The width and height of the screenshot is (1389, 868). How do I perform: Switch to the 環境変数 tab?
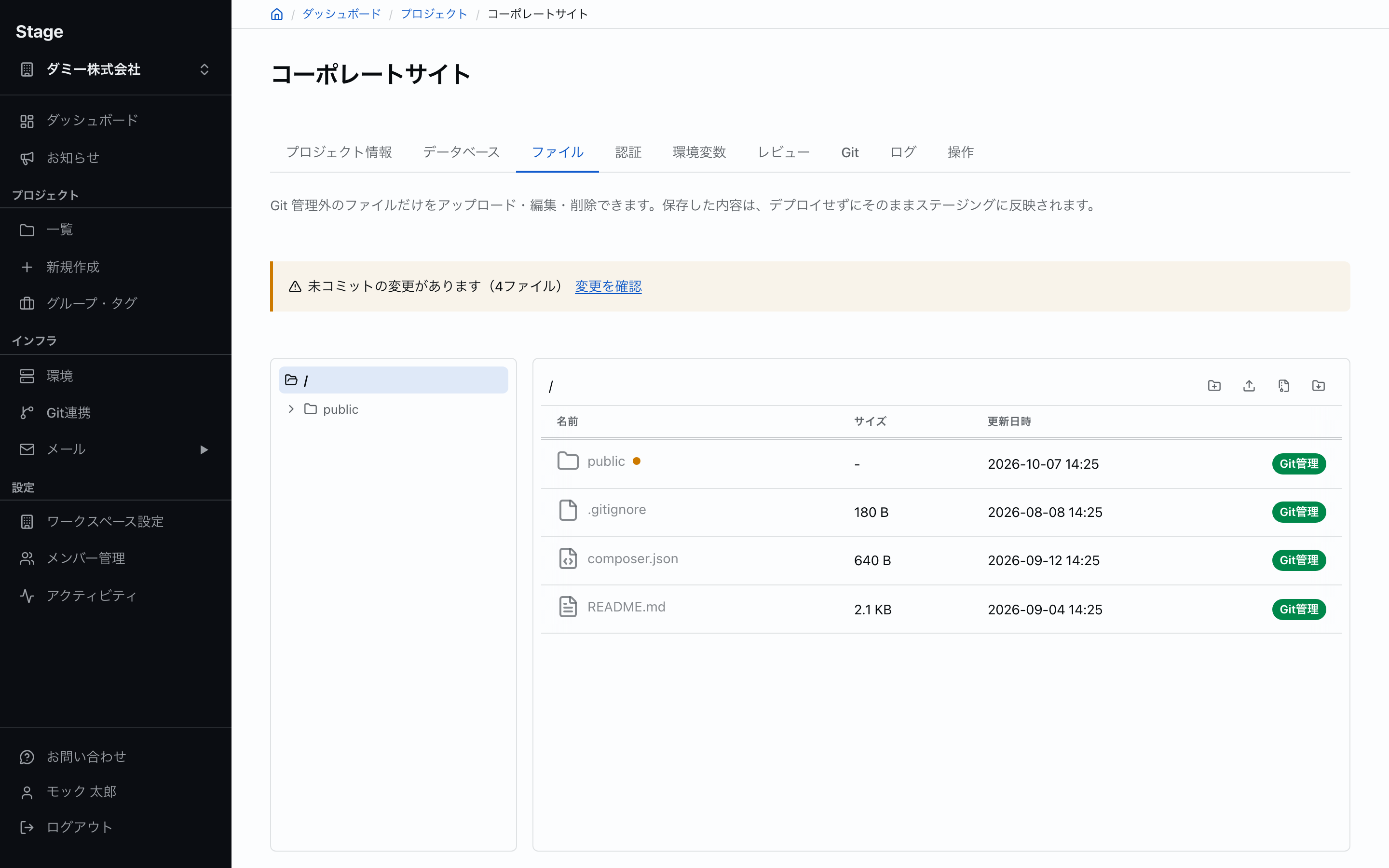699,152
